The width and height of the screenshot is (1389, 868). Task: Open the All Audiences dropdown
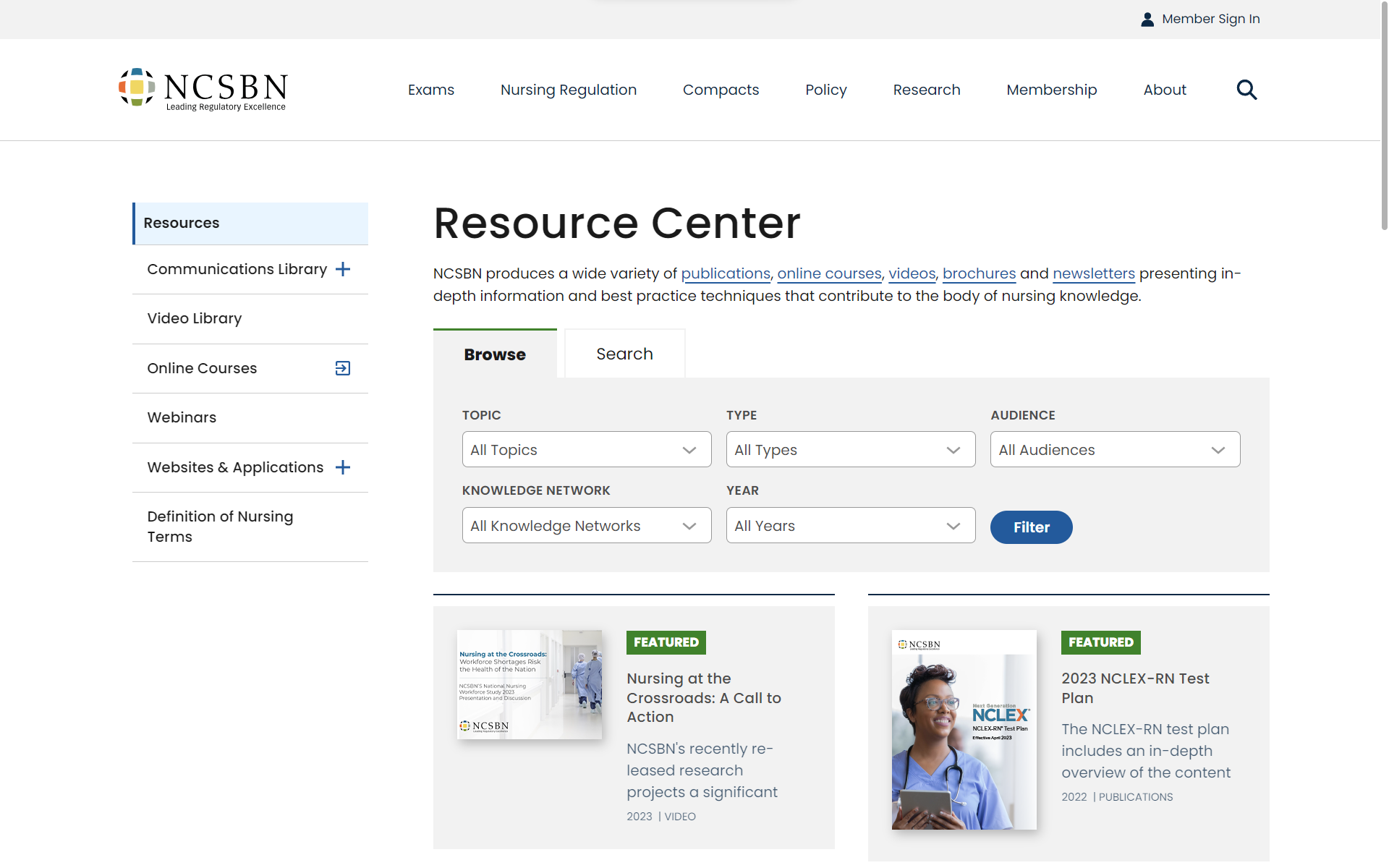(x=1114, y=449)
